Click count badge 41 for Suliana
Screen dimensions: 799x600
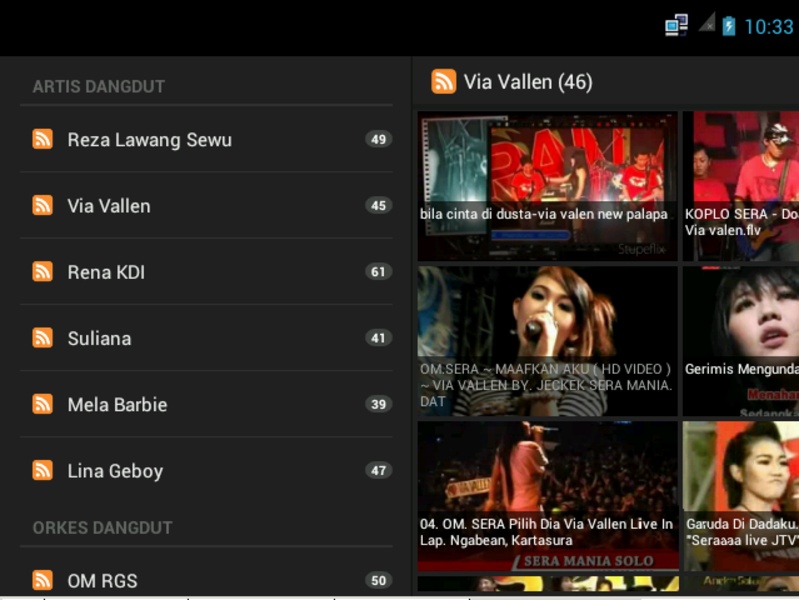point(378,338)
